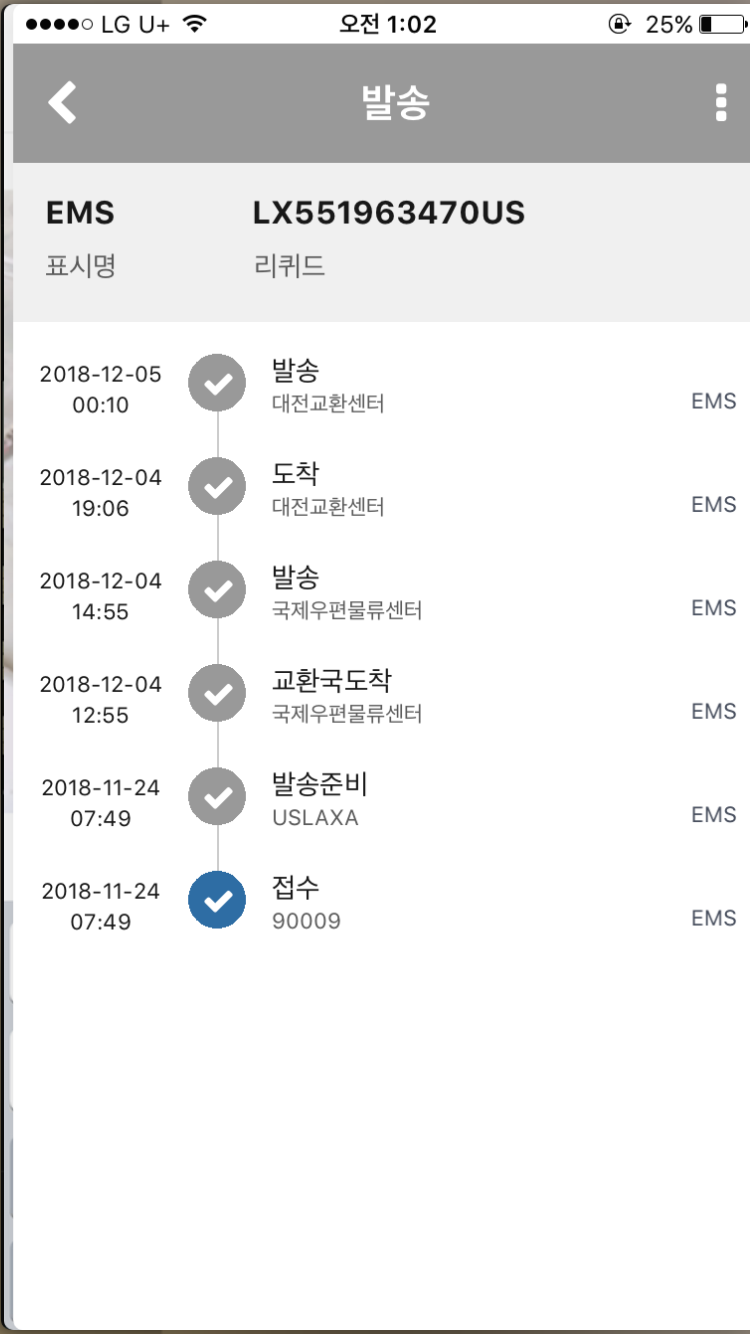The height and width of the screenshot is (1334, 750).
Task: Tap the battery indicator in status bar
Action: coord(719,24)
